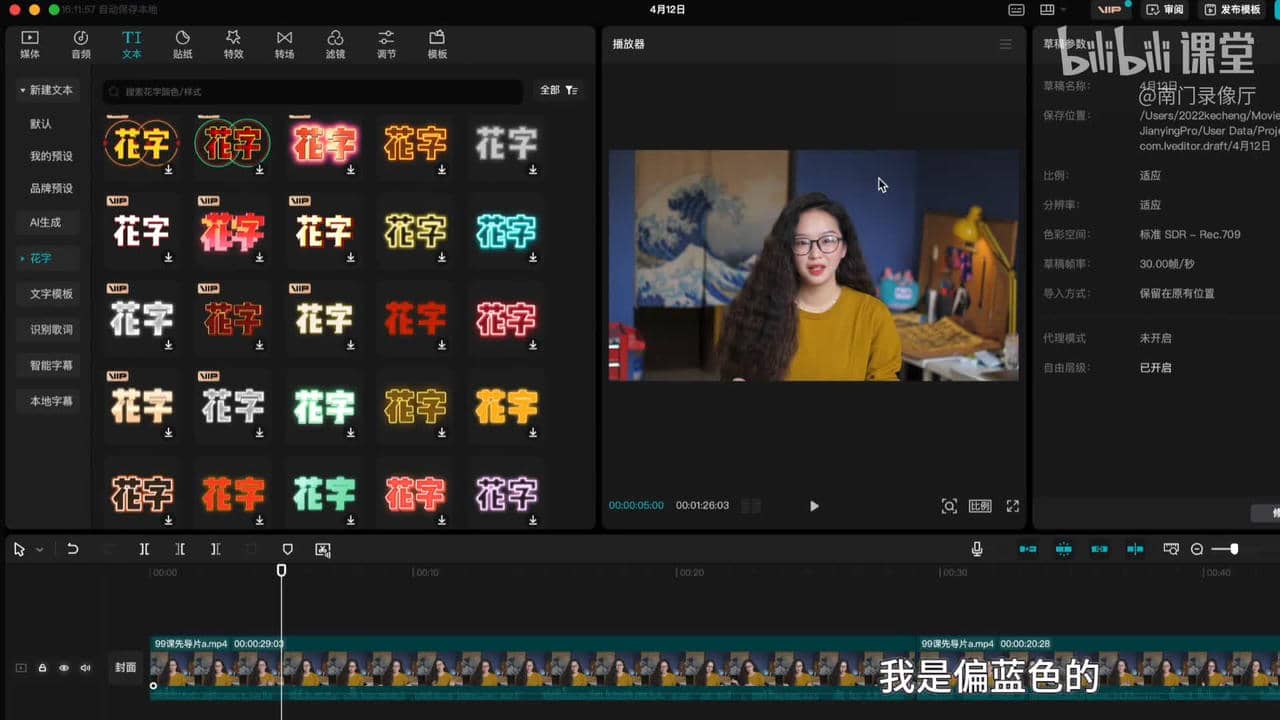Image resolution: width=1280 pixels, height=720 pixels.
Task: Click the undo icon above the timeline
Action: coord(71,549)
